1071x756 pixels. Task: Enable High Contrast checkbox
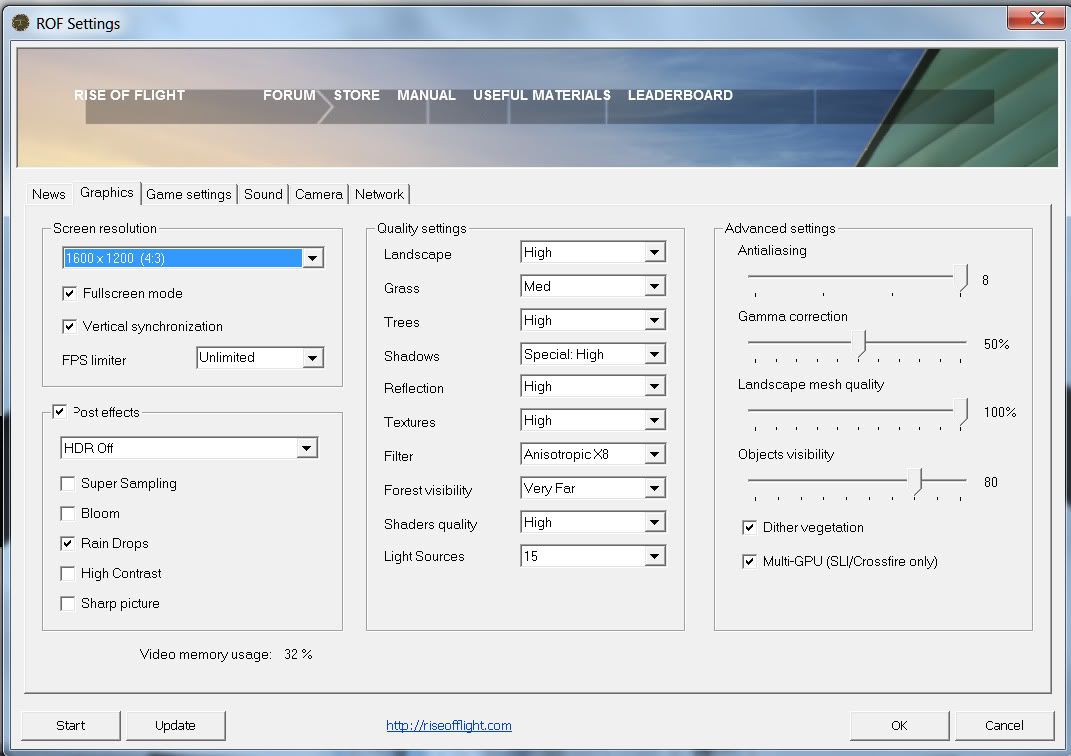pyautogui.click(x=68, y=574)
